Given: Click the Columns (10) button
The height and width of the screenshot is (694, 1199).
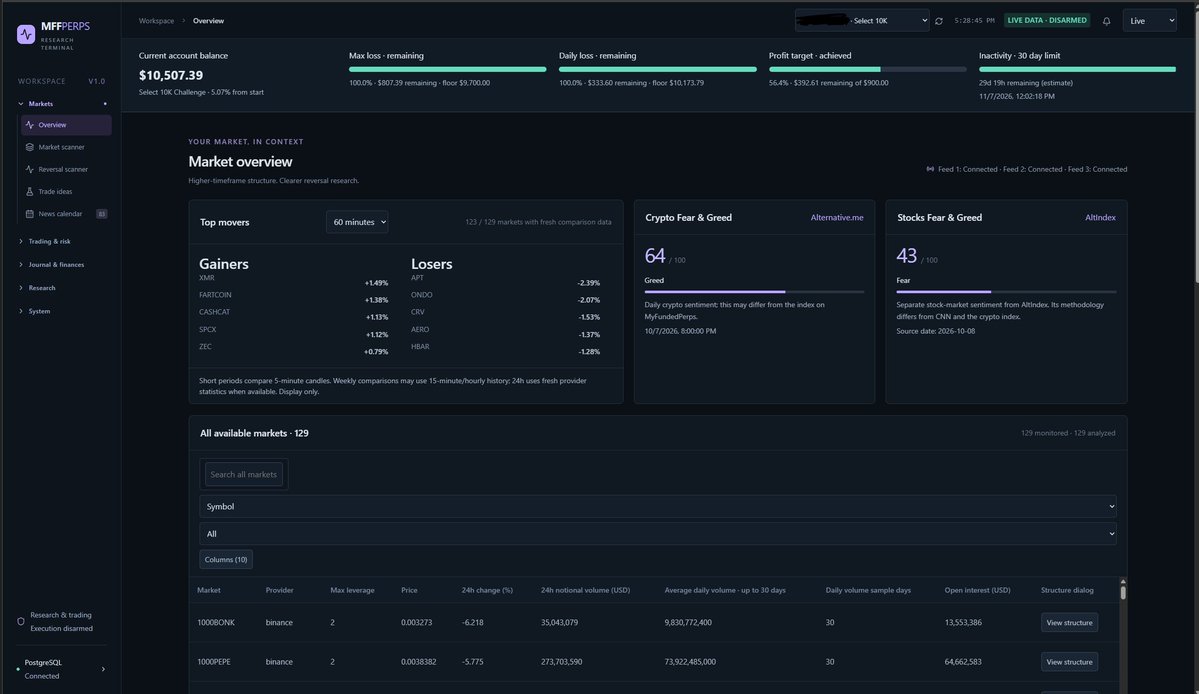Looking at the screenshot, I should coord(226,559).
